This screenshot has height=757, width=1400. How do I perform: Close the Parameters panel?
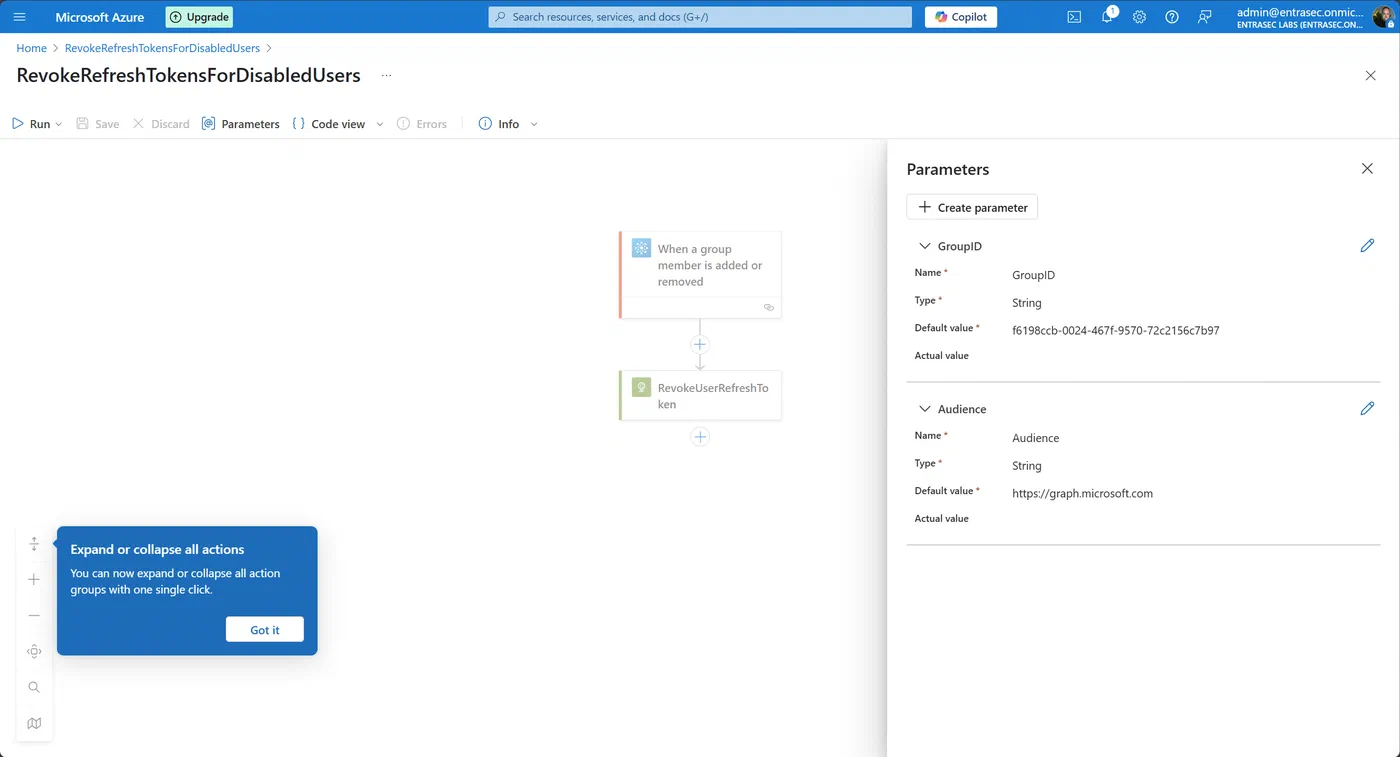point(1367,169)
